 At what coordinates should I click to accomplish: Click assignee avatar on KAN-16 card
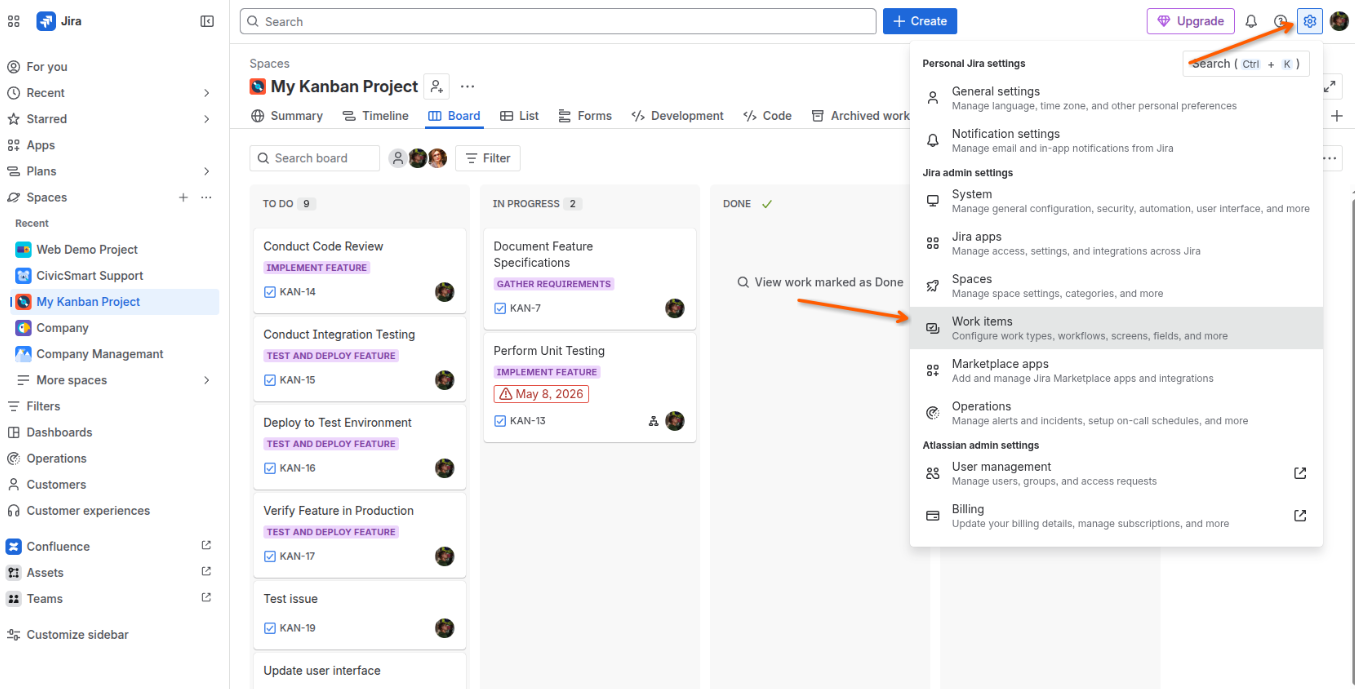pos(445,468)
